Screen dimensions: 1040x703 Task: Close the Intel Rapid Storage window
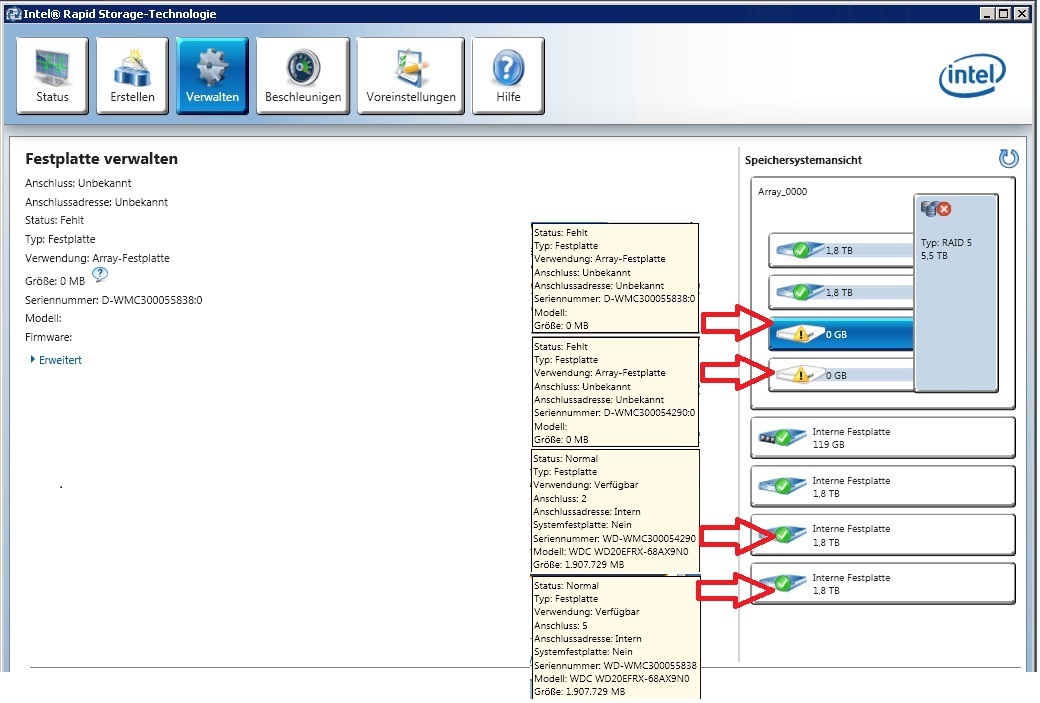pos(1021,13)
